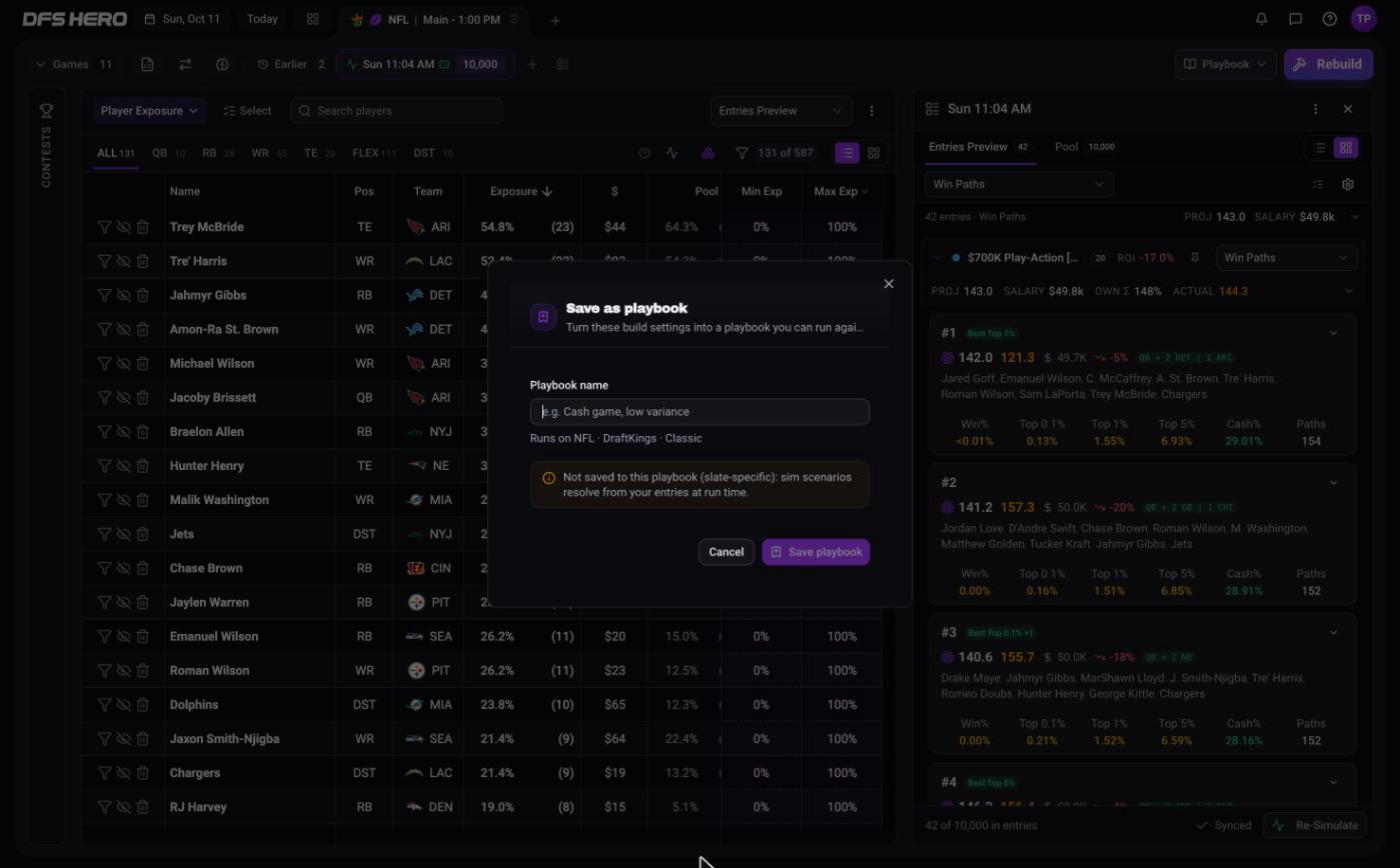Sort by the Exposure column header
Image resolution: width=1400 pixels, height=868 pixels.
pyautogui.click(x=521, y=191)
